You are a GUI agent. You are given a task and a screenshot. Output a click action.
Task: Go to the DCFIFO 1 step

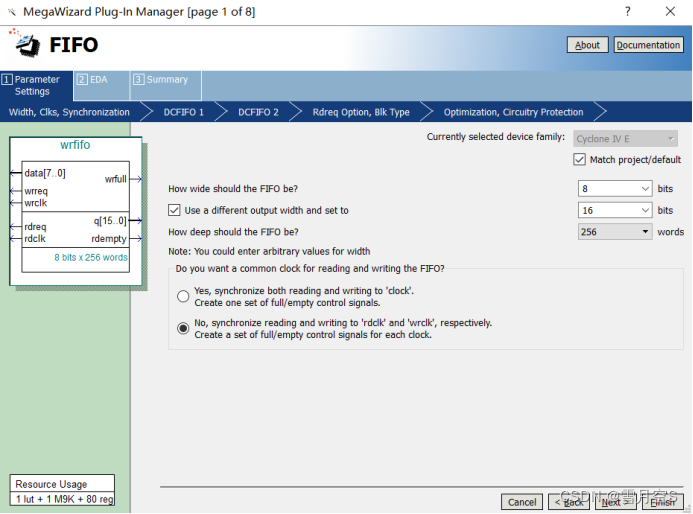click(183, 112)
